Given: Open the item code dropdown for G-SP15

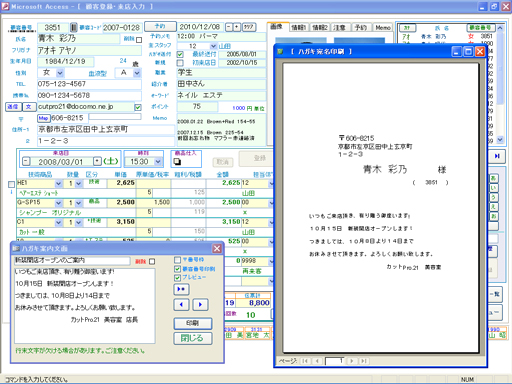Looking at the screenshot, I should (59, 203).
